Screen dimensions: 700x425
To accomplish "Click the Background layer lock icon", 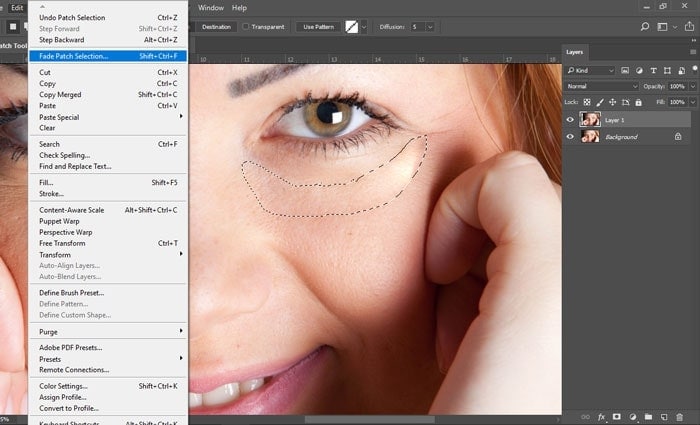I will coord(678,137).
